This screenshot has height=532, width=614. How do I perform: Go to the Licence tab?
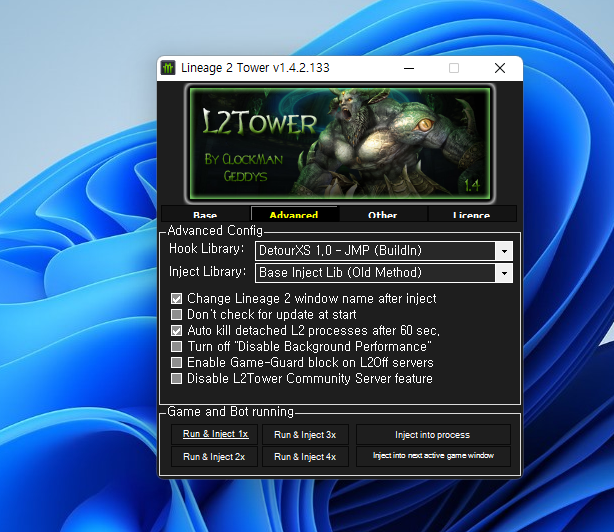[471, 215]
